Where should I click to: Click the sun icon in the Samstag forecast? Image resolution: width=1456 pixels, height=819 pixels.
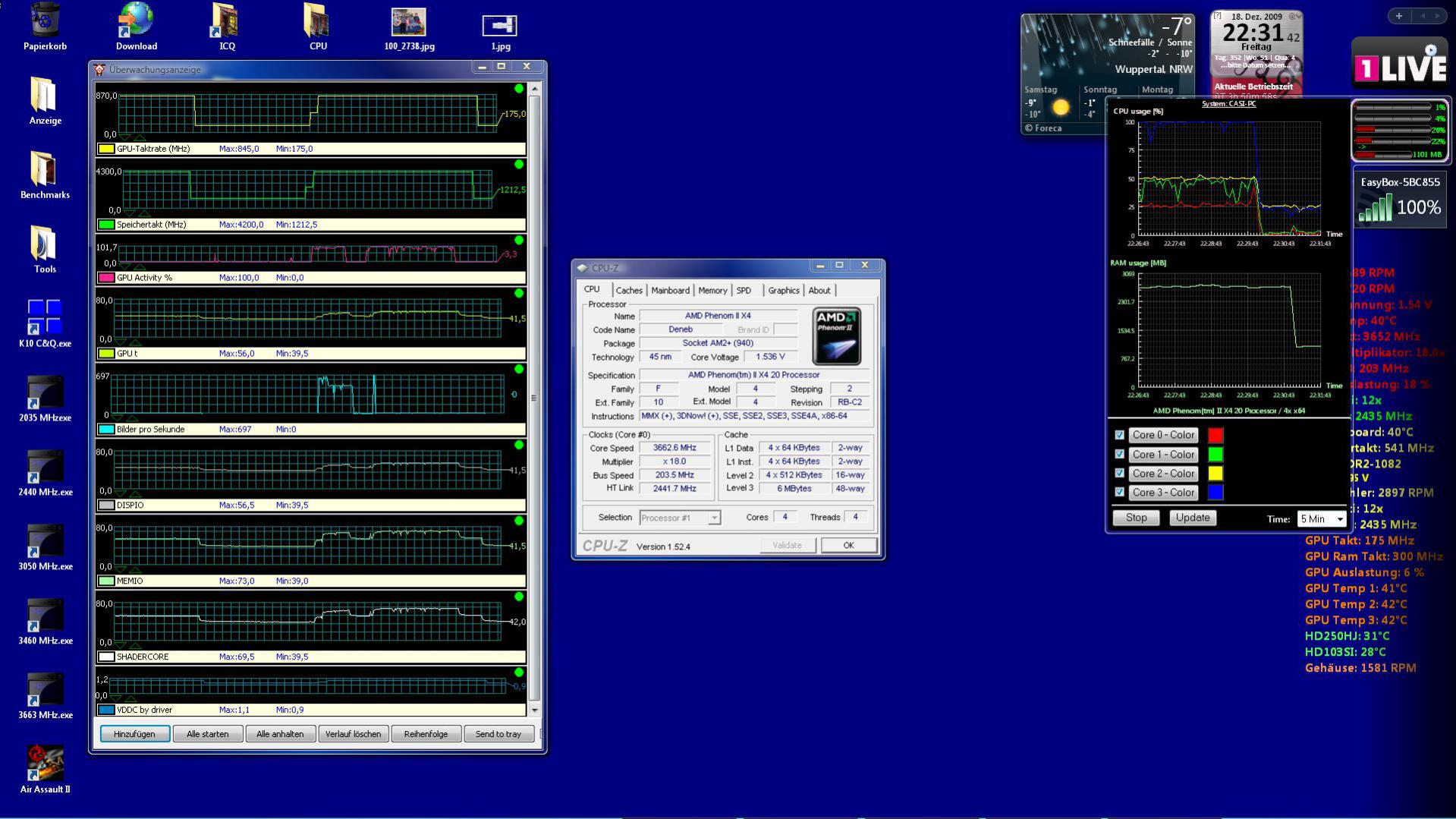pyautogui.click(x=1061, y=108)
